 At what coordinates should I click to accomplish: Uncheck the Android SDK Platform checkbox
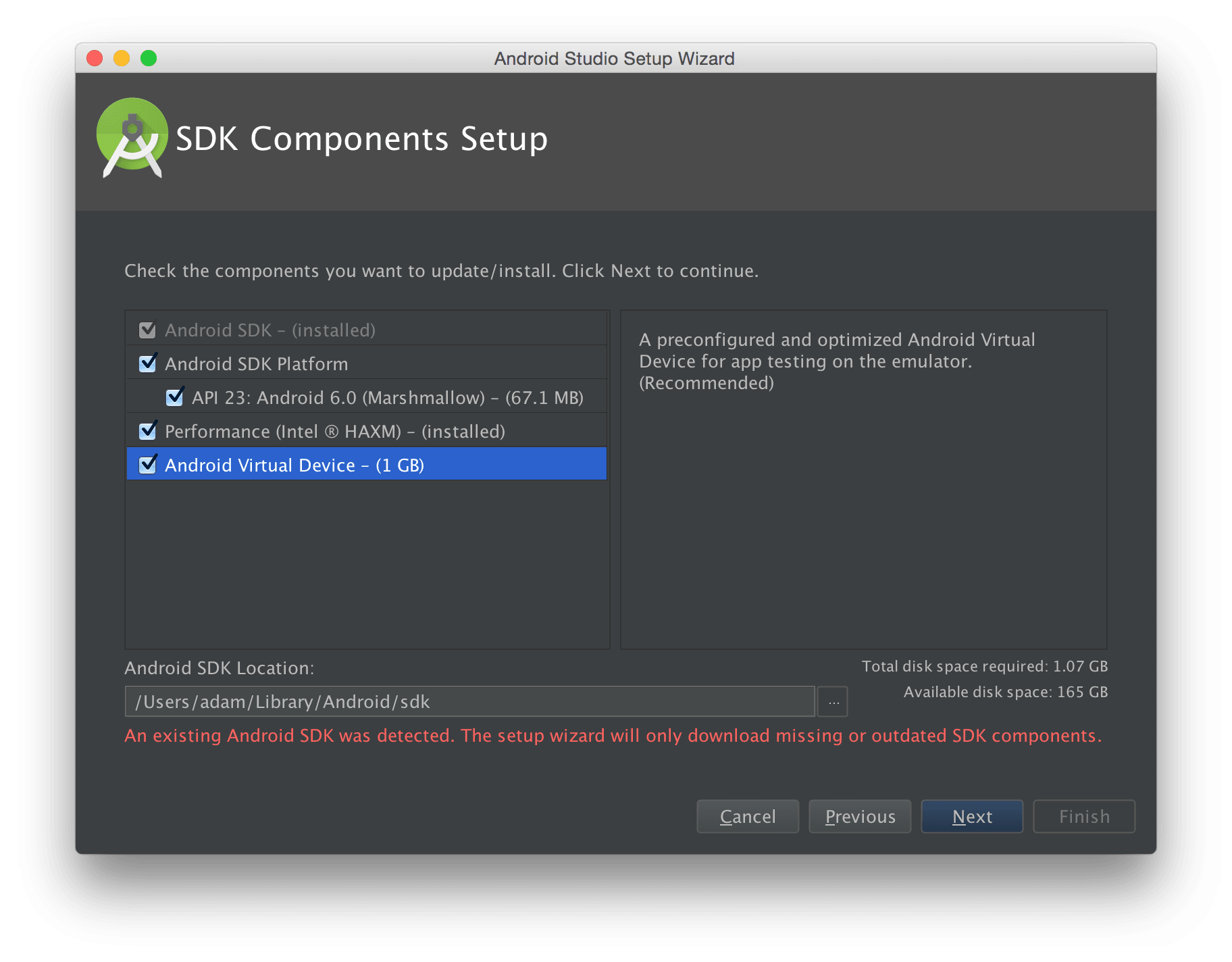coord(147,363)
